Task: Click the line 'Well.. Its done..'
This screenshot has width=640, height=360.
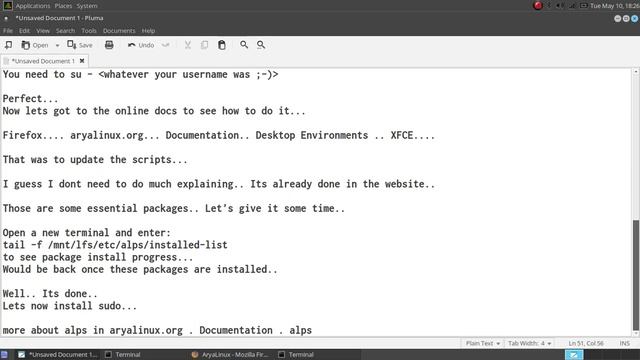Action: click(x=50, y=294)
